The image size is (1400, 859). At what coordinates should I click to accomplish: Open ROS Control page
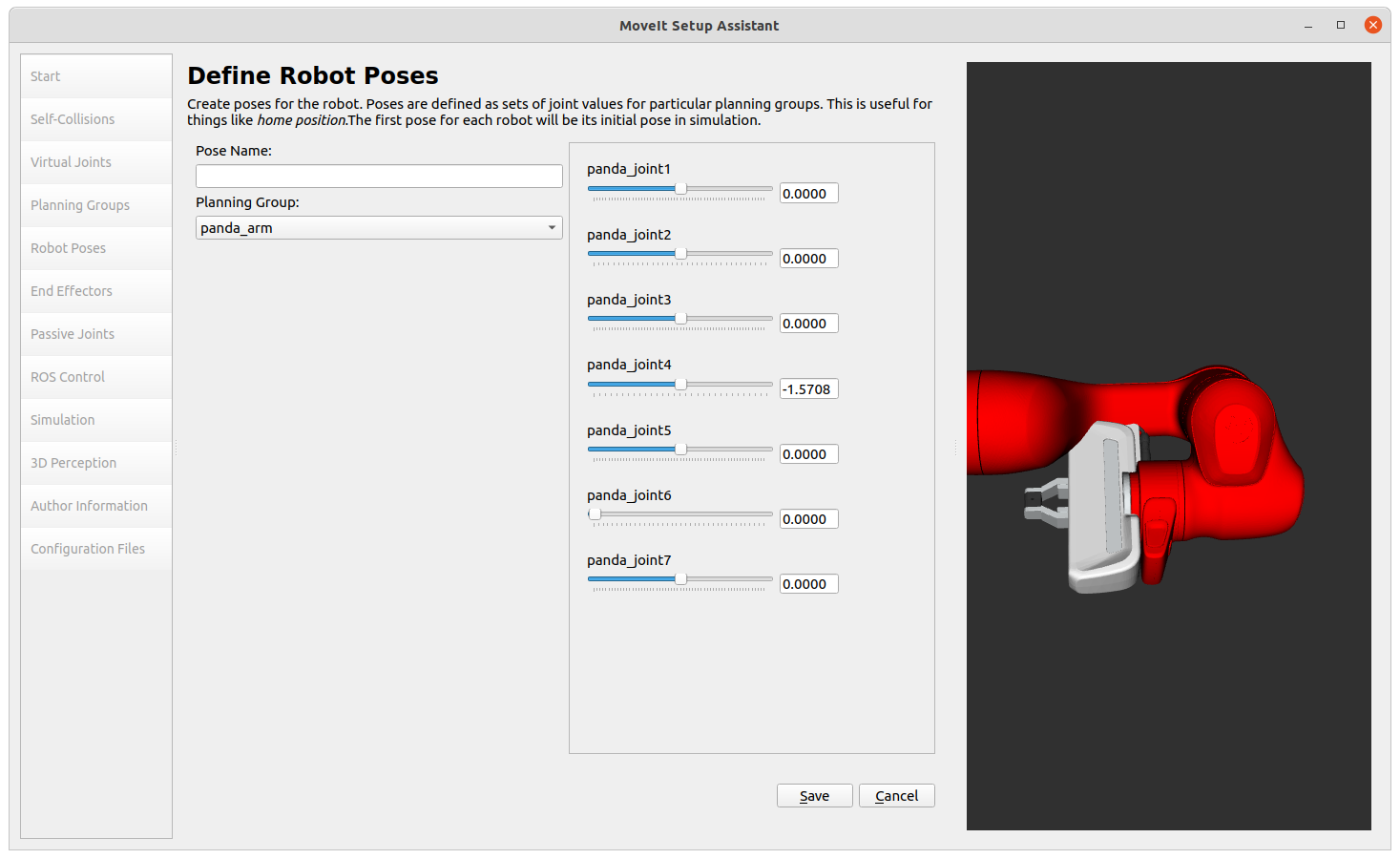[x=96, y=377]
